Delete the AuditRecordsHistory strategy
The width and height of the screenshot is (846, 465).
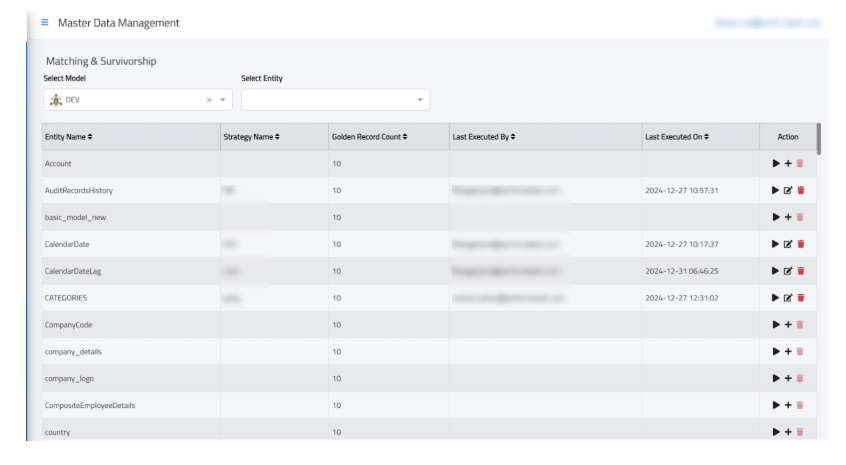tap(800, 190)
